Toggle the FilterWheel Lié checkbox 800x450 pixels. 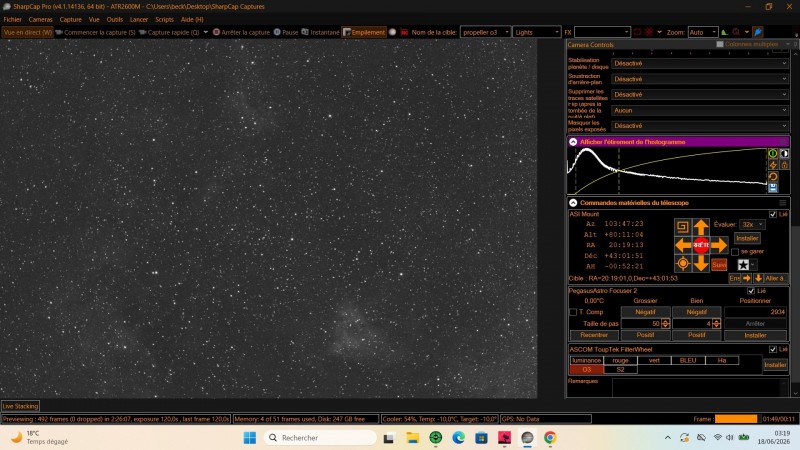(x=773, y=349)
